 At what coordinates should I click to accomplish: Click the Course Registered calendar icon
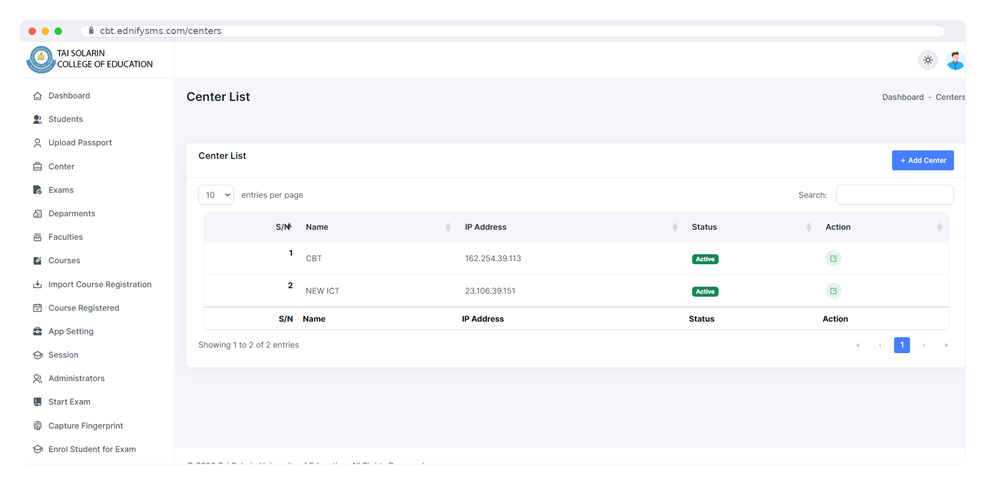(x=37, y=308)
